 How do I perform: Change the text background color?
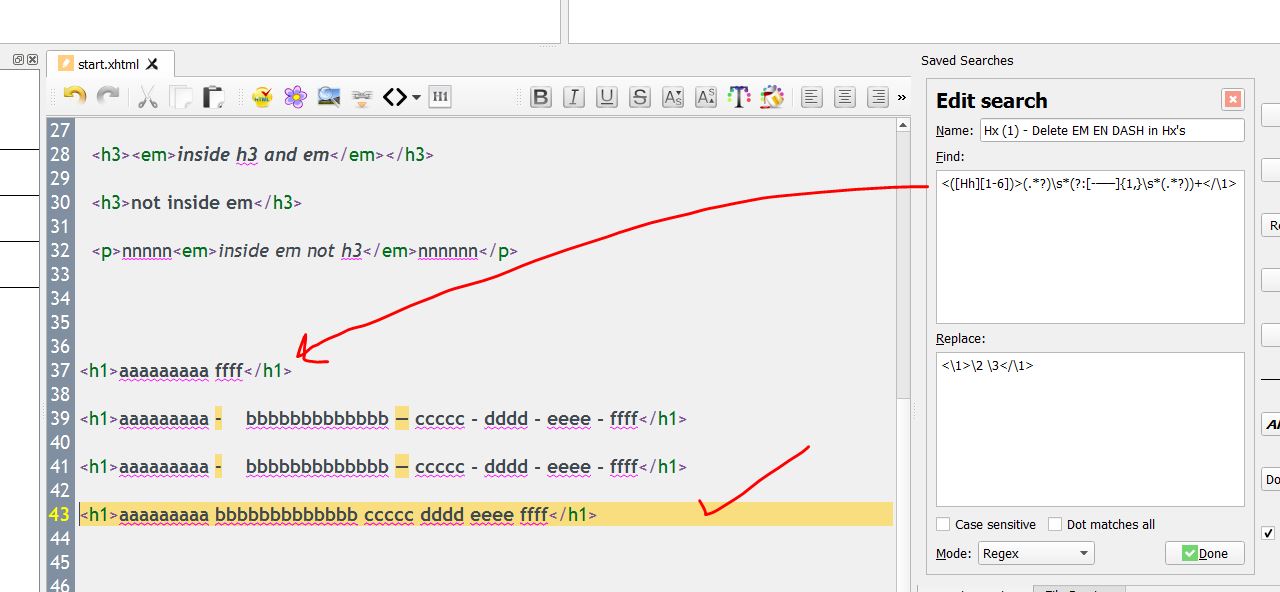[771, 97]
